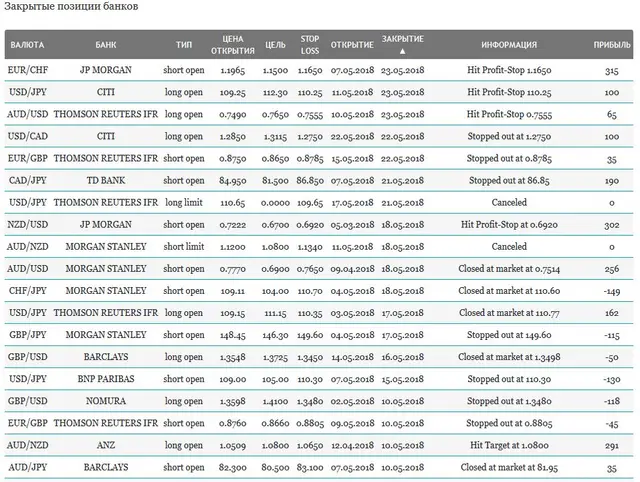Click profit value -115
Viewport: 640px width, 482px height.
coord(611,335)
